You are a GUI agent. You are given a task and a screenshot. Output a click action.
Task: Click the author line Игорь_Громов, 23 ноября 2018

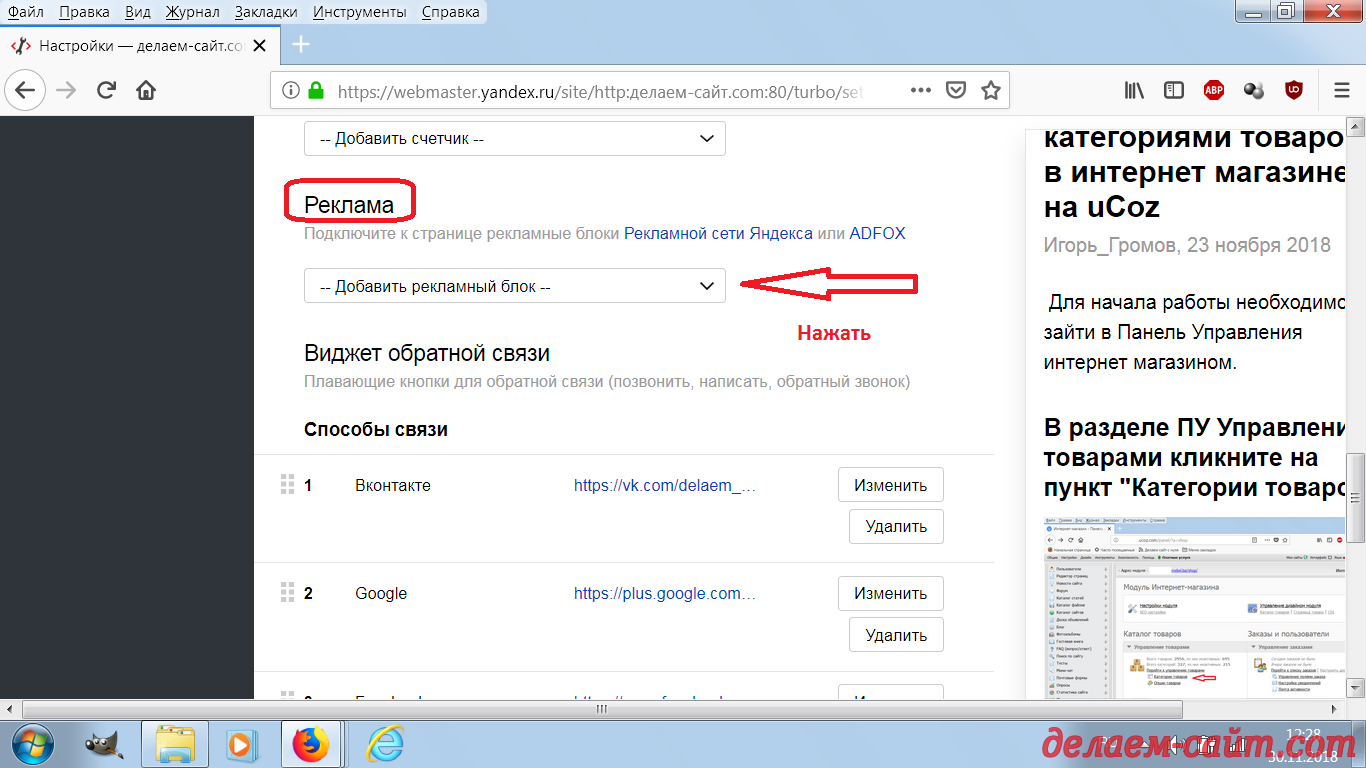point(1187,245)
